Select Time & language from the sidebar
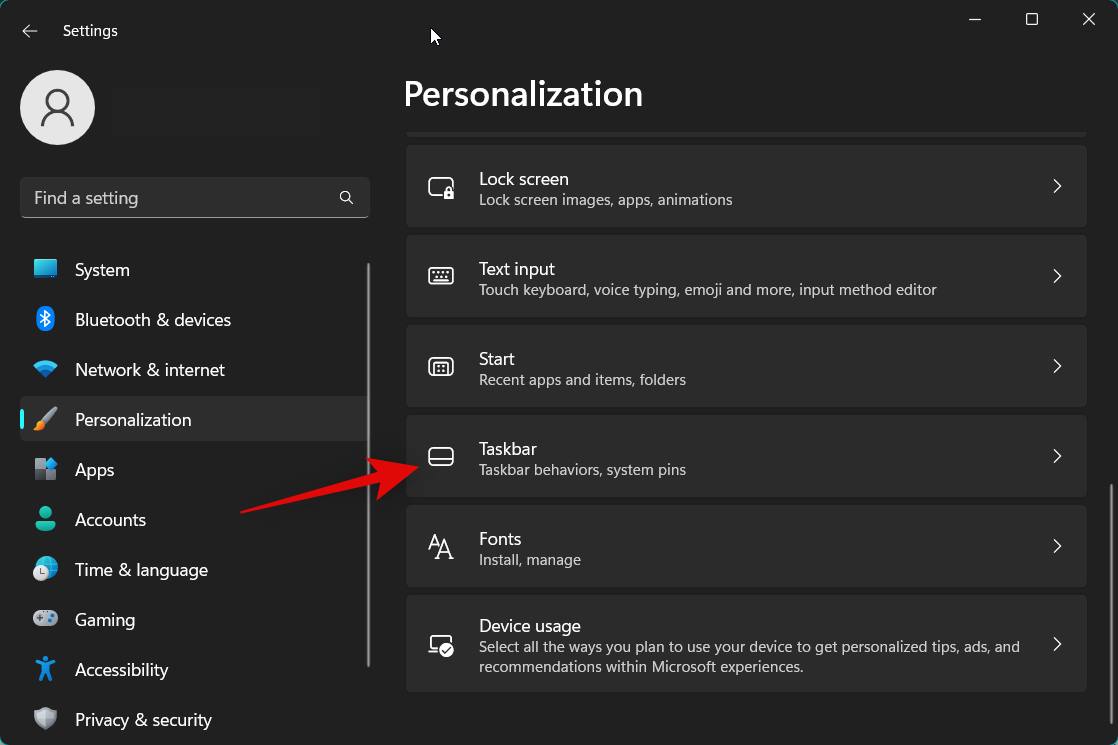 (x=141, y=569)
